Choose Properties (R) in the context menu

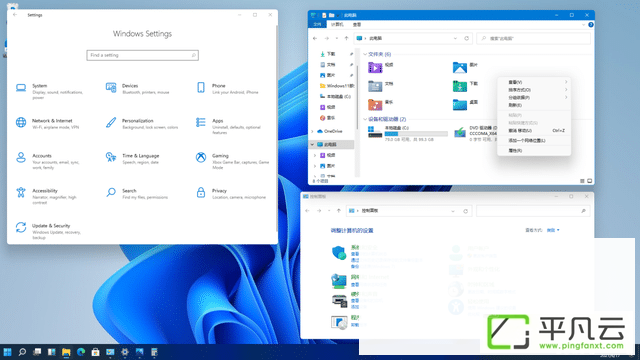[533, 151]
